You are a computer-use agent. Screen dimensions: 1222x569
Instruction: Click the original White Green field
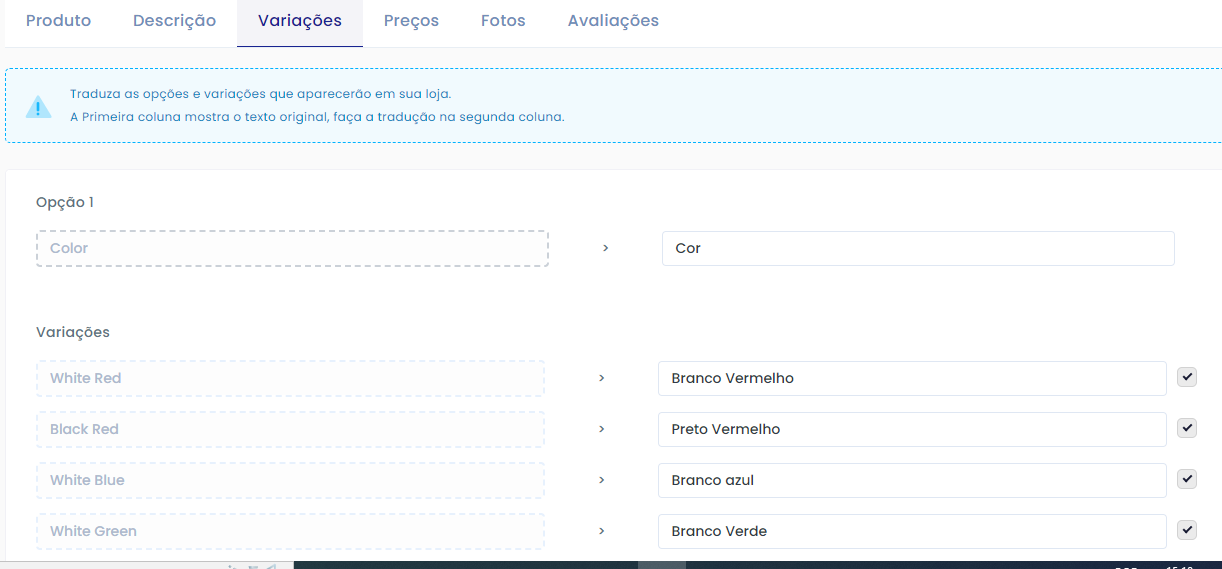pyautogui.click(x=290, y=531)
